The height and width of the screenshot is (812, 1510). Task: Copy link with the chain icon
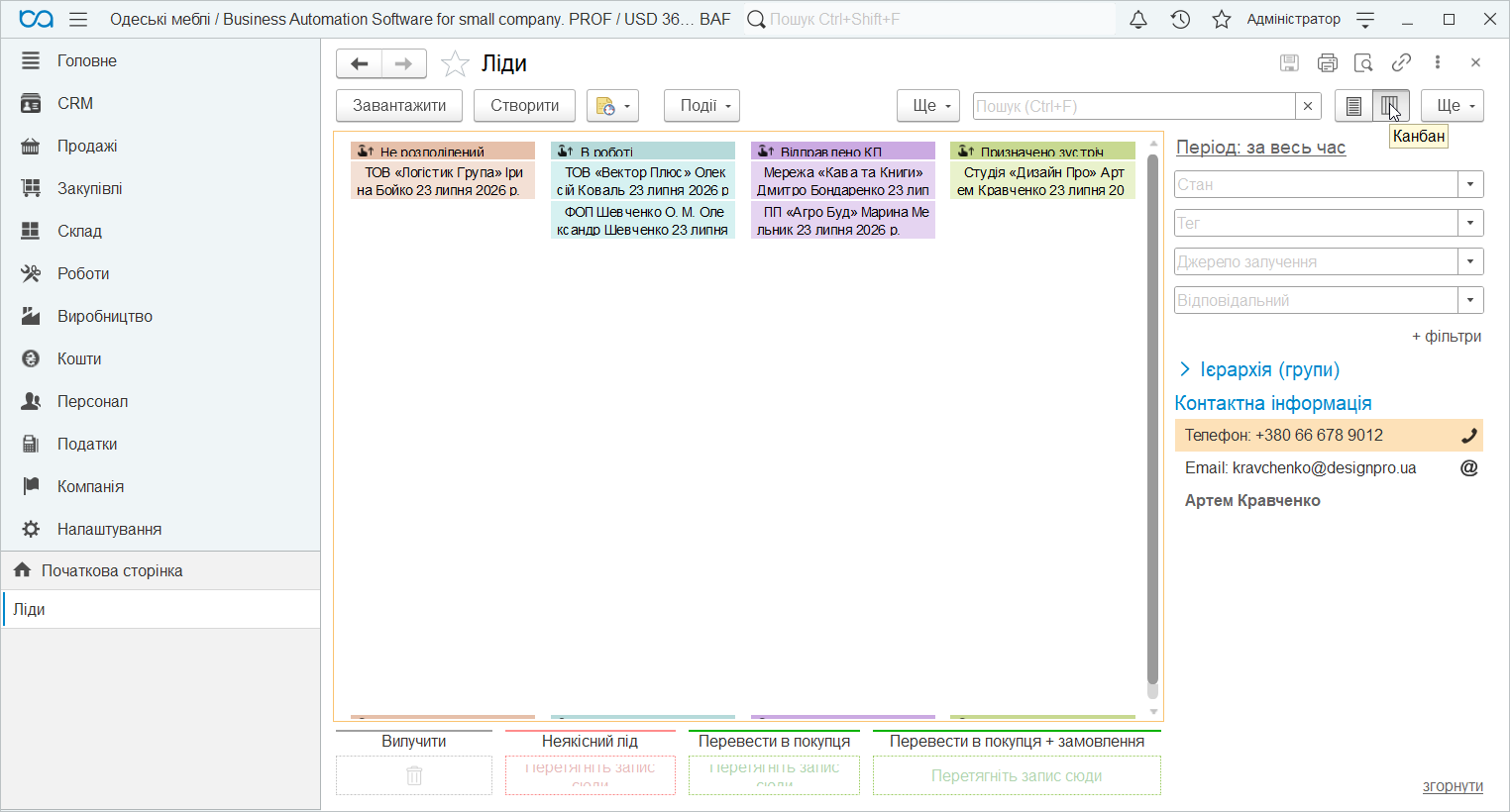pos(1401,62)
